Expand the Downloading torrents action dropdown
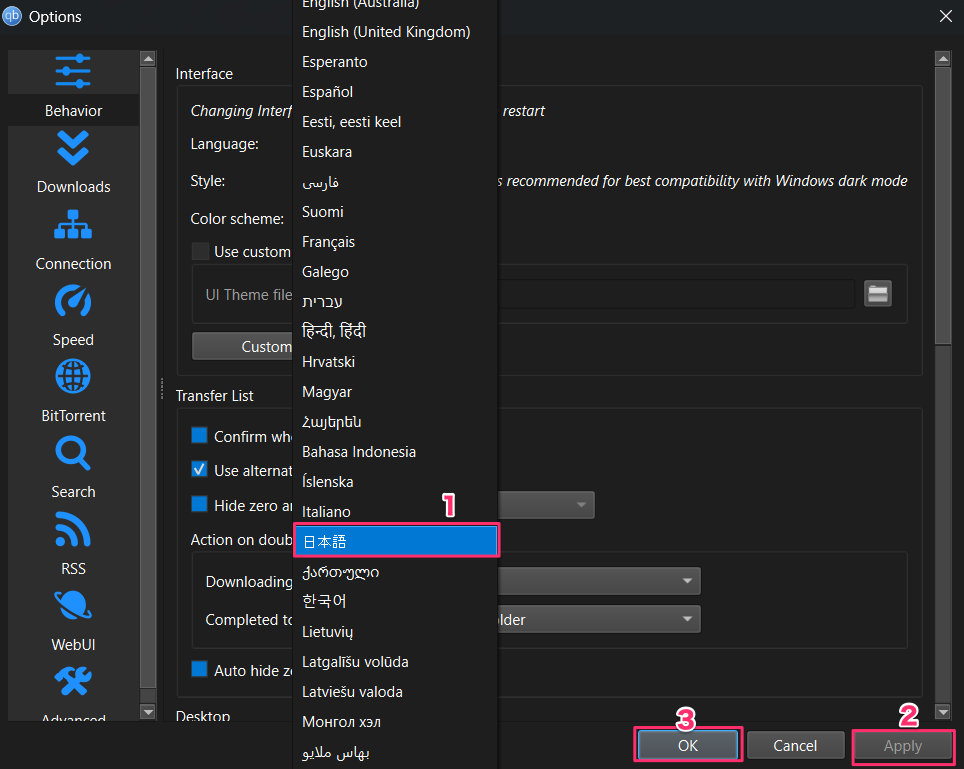 (x=599, y=581)
